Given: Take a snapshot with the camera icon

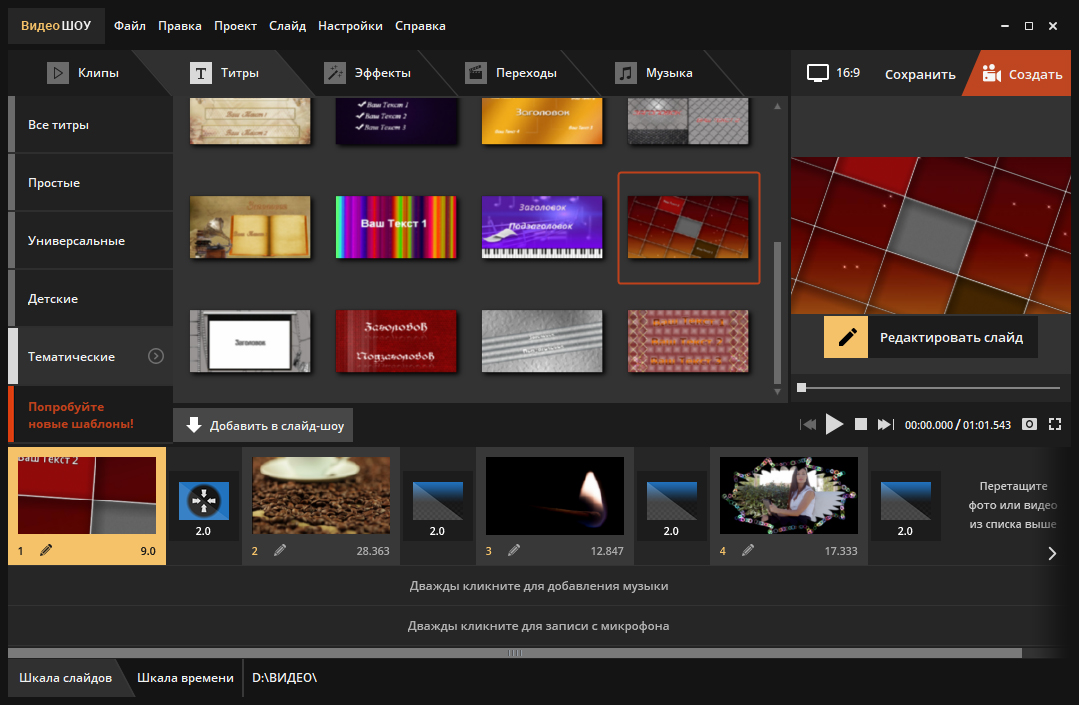Looking at the screenshot, I should coord(1029,424).
